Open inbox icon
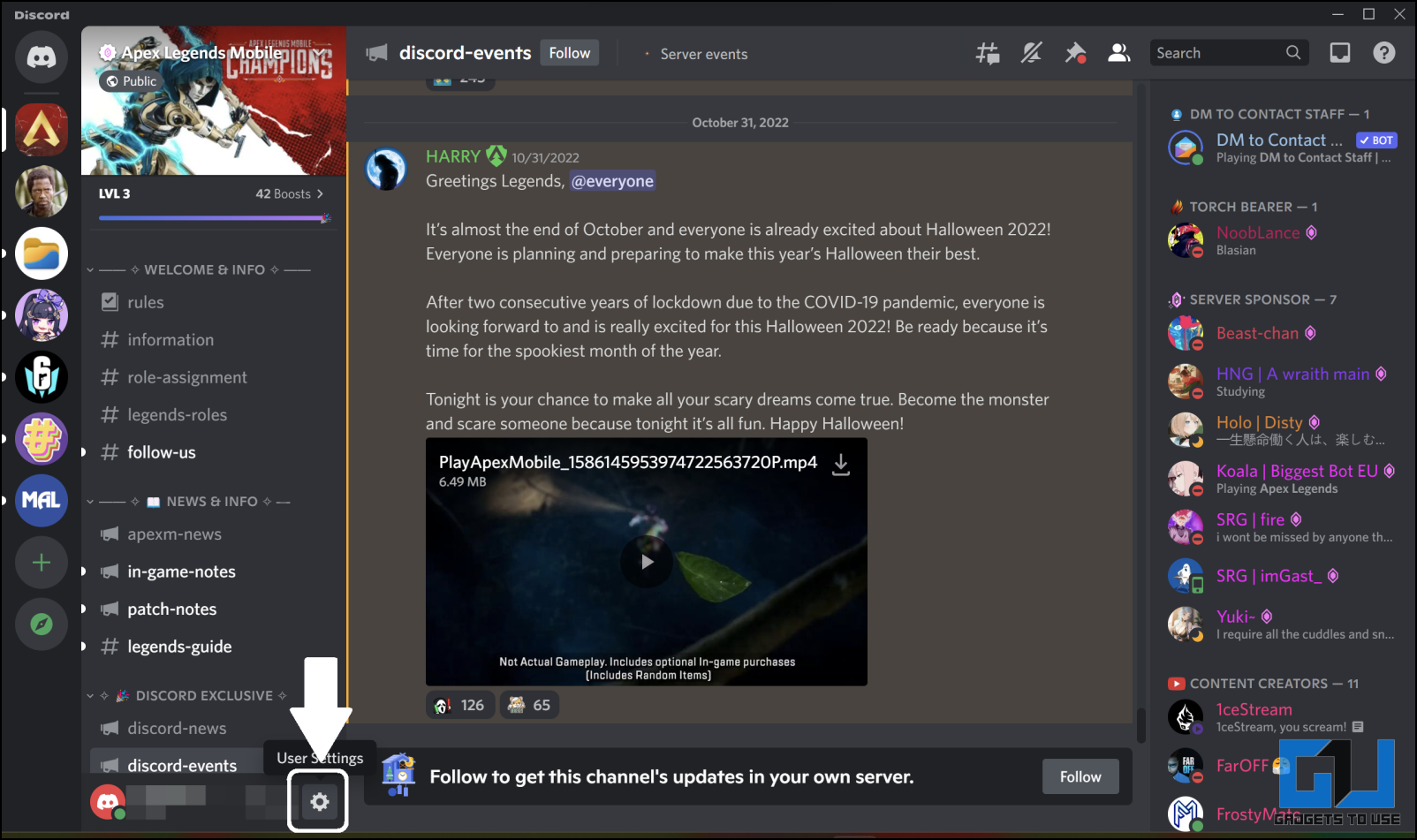Screen dimensions: 1417x840 (x=1340, y=53)
